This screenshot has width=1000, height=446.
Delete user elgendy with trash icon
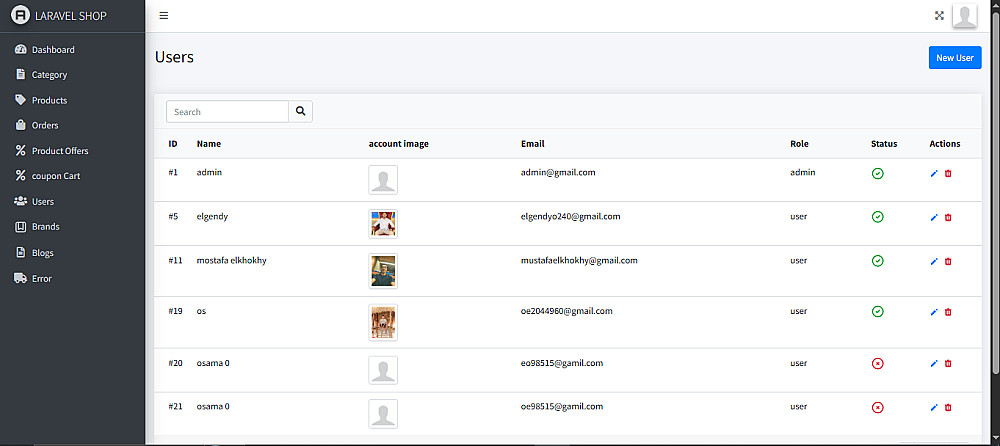click(x=948, y=218)
